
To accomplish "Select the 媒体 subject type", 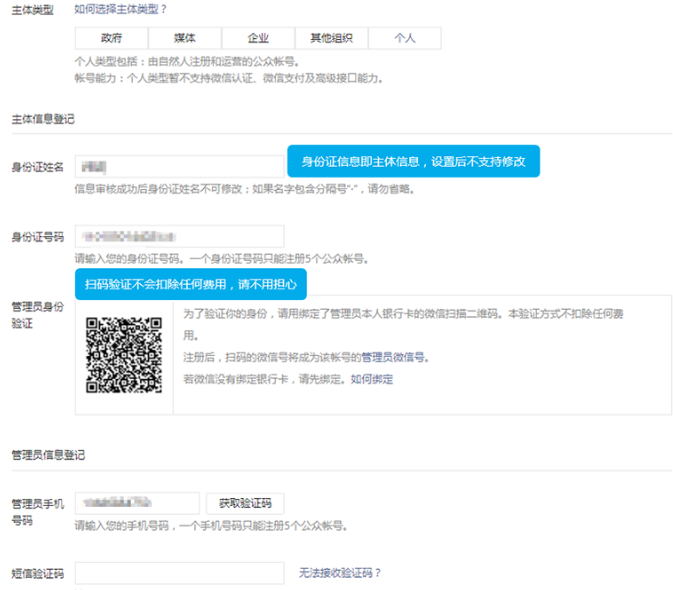I will (184, 38).
